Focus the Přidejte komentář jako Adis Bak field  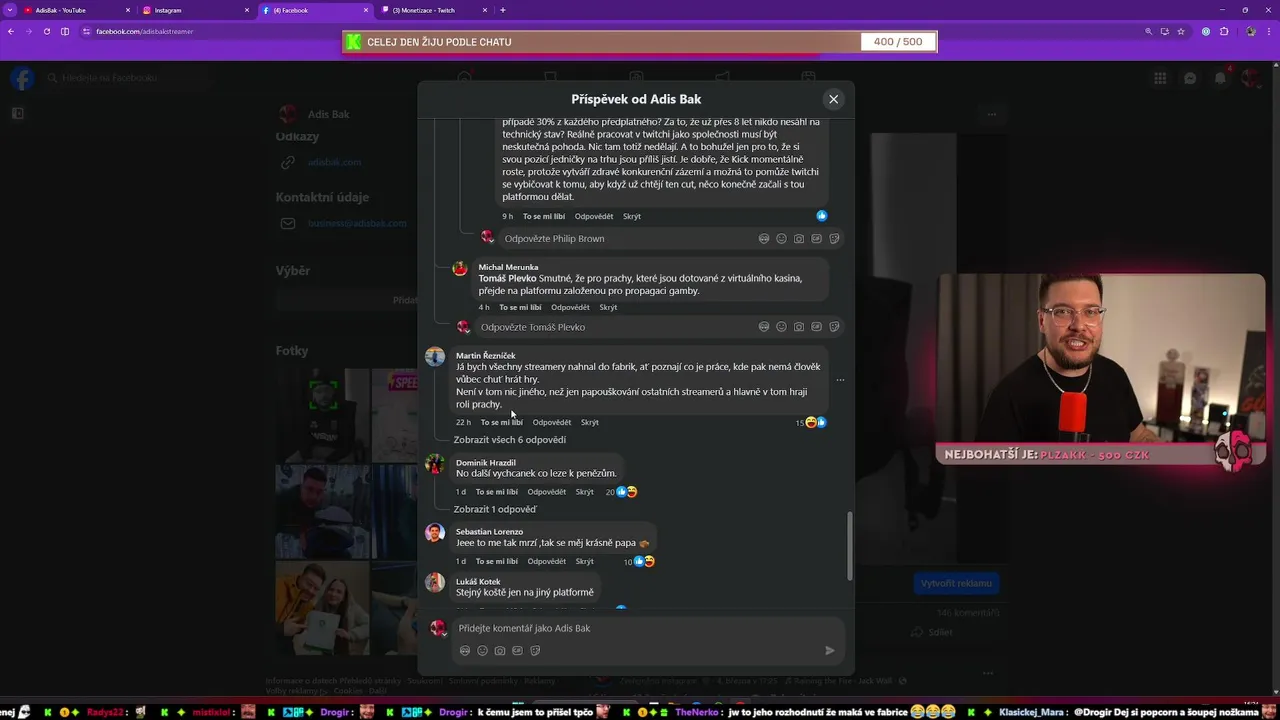tap(648, 628)
